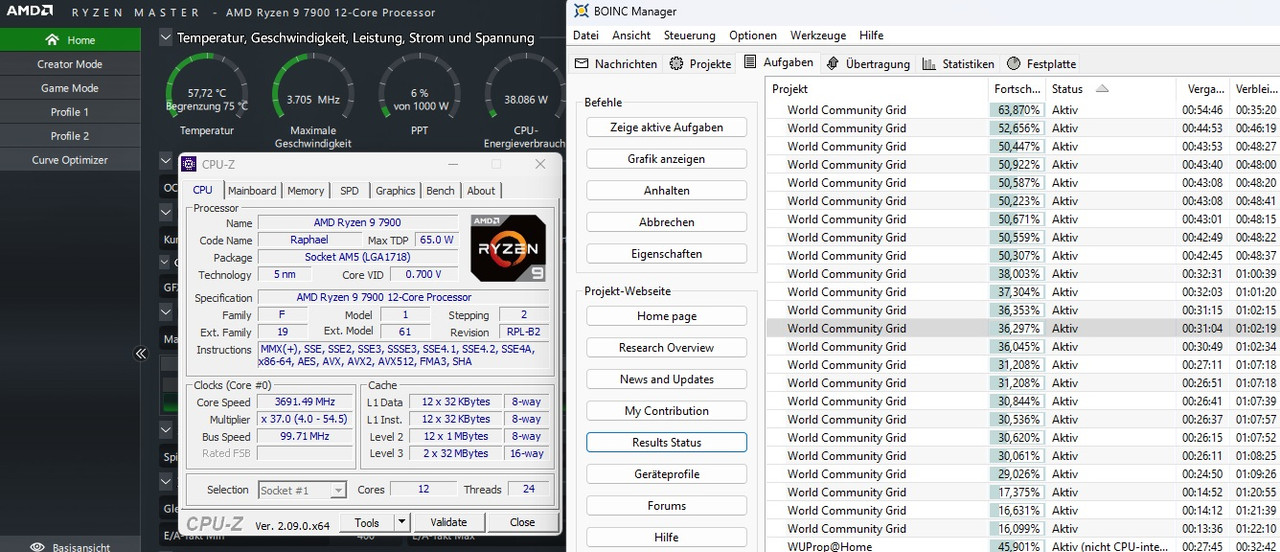Click the CPU-Z title bar icon

(x=189, y=164)
